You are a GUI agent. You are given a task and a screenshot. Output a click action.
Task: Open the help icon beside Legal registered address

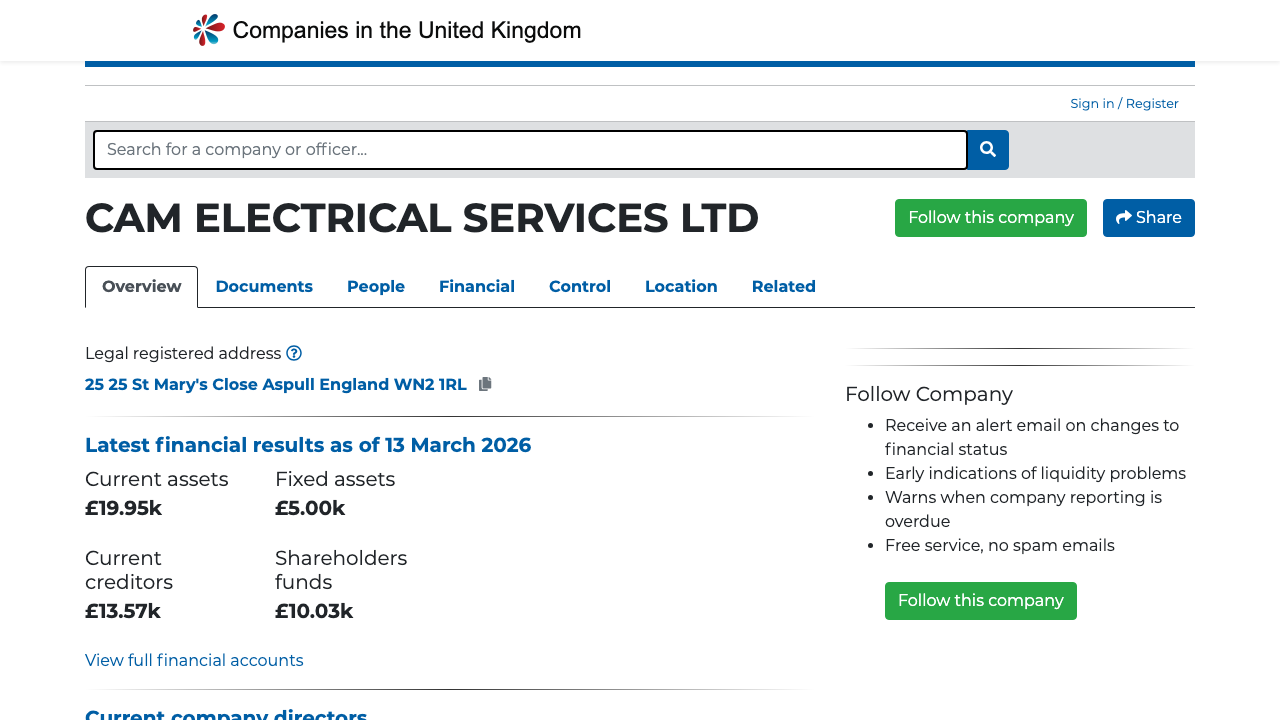[x=294, y=353]
